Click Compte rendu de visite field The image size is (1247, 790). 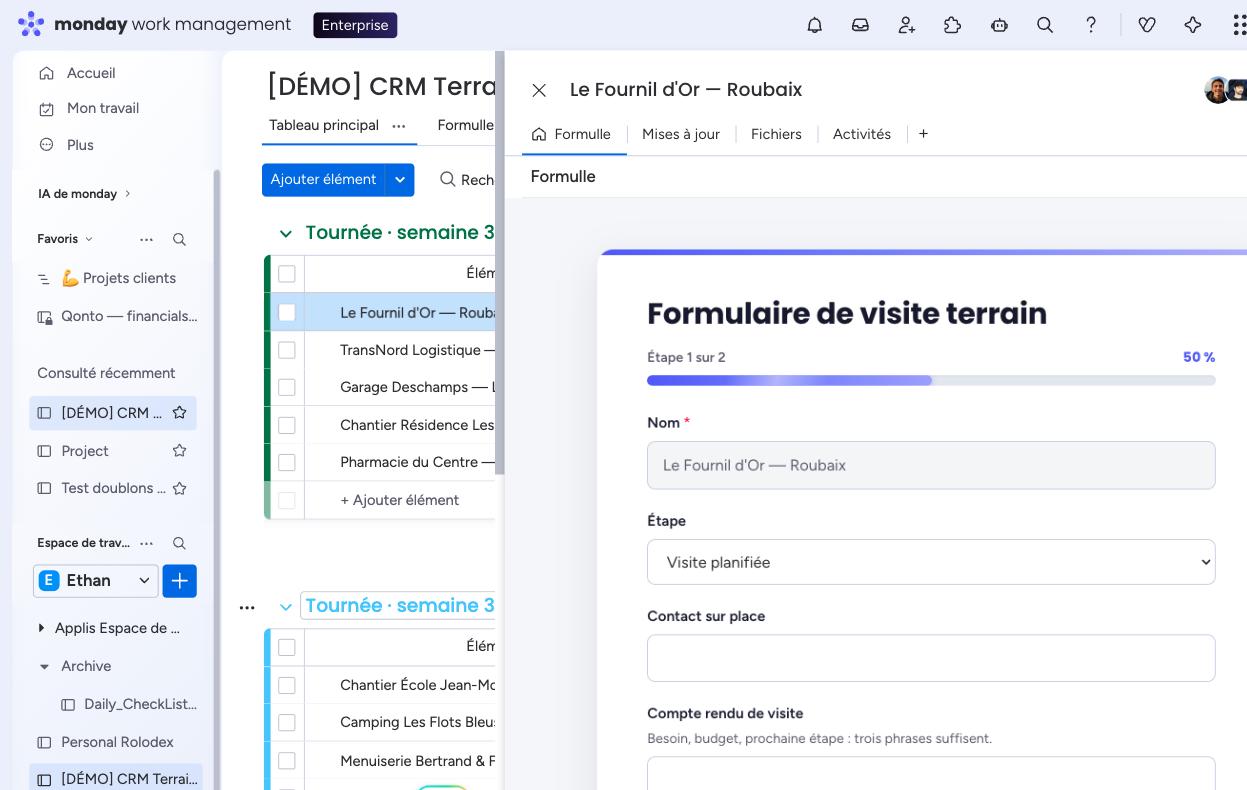pos(931,773)
